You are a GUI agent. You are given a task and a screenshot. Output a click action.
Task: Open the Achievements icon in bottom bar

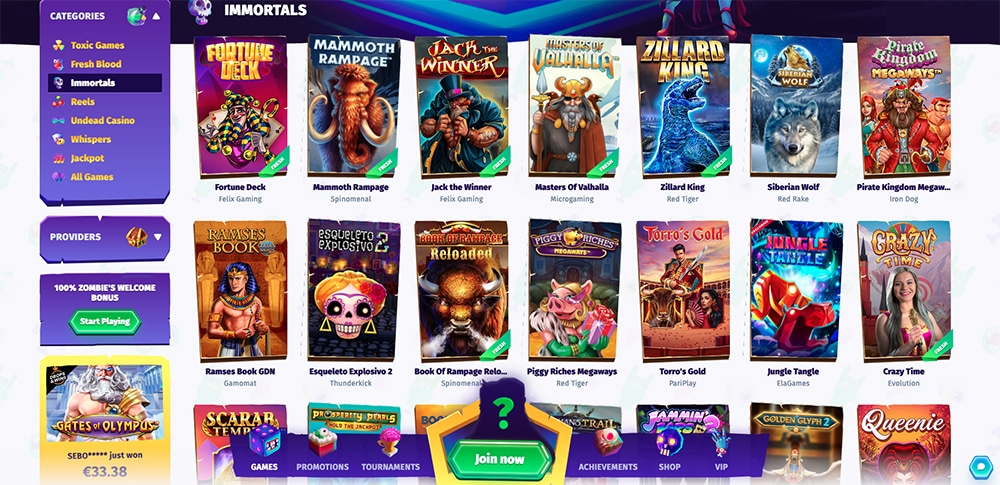[x=608, y=442]
